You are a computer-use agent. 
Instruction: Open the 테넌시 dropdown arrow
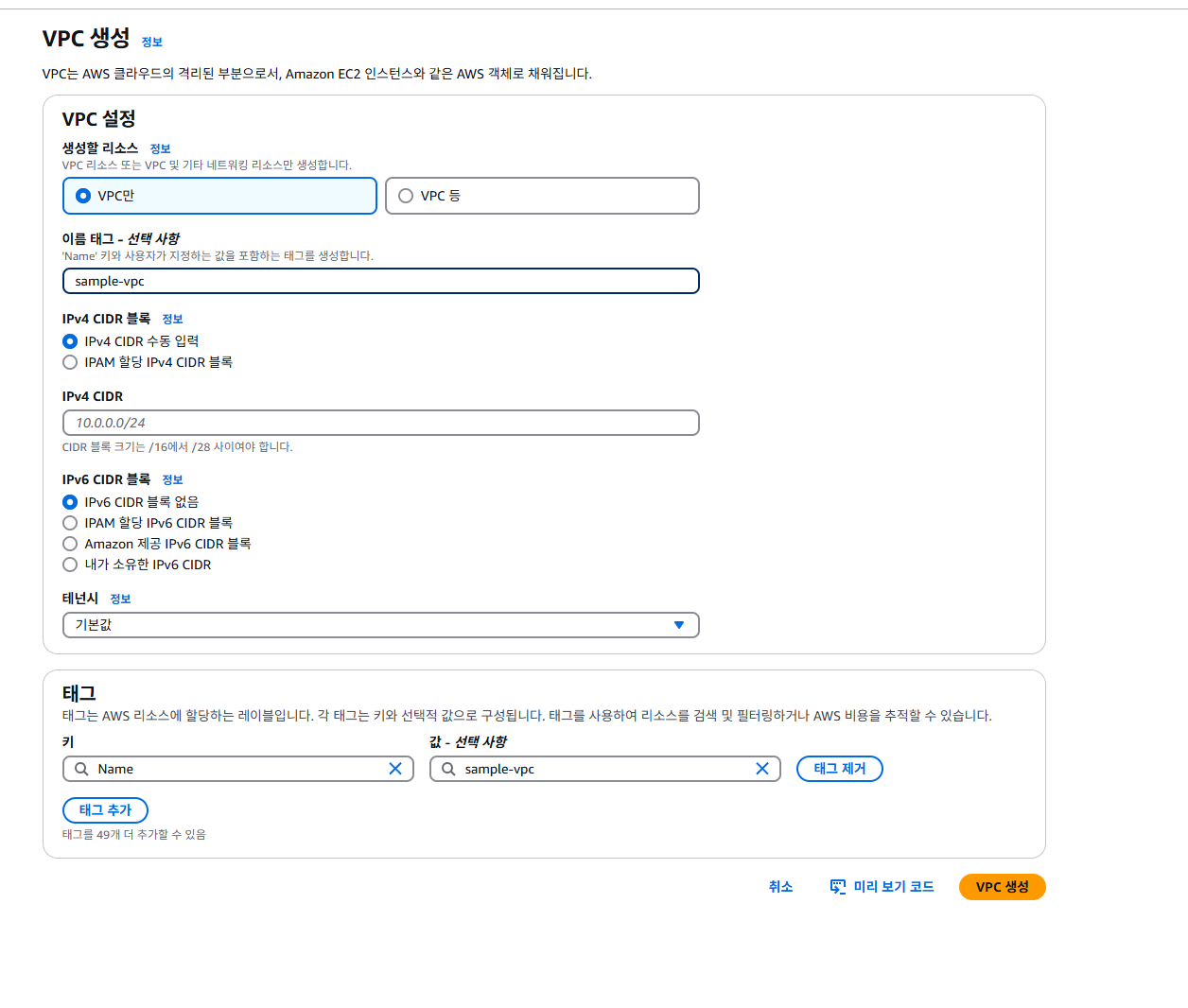coord(678,625)
